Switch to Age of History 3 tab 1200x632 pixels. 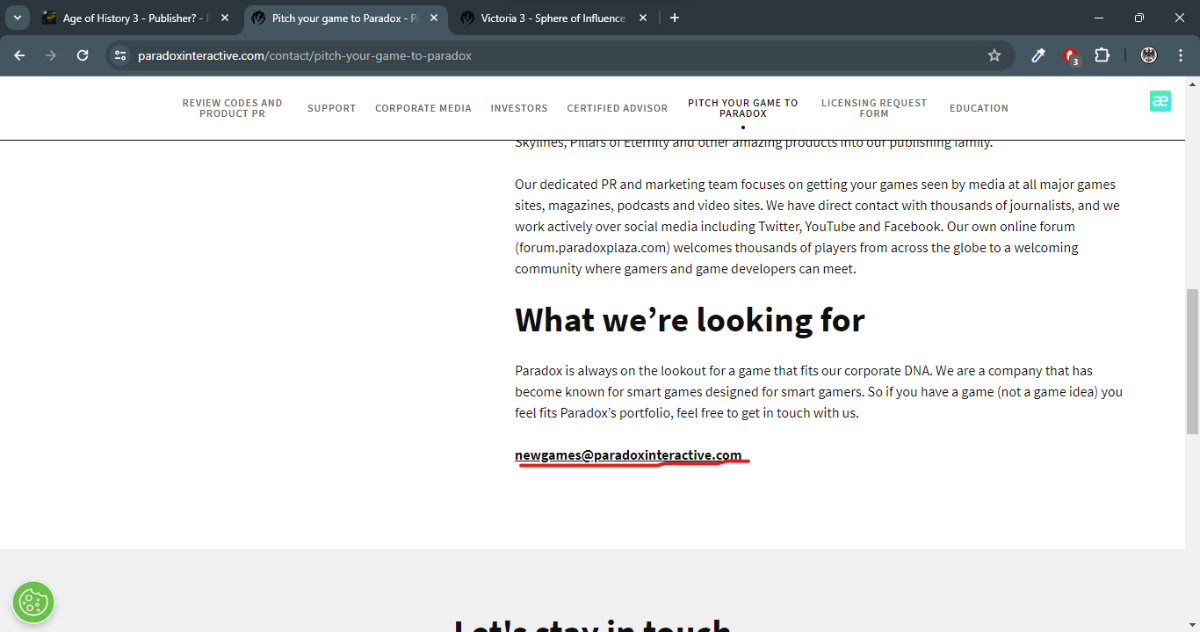(x=136, y=18)
